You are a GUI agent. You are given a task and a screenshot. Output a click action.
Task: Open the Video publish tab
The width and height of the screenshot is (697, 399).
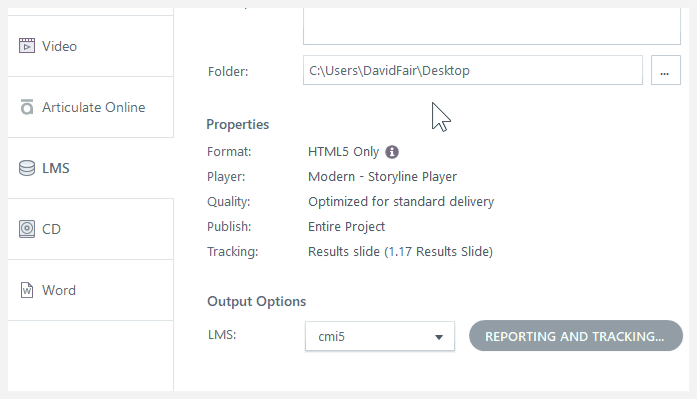91,46
